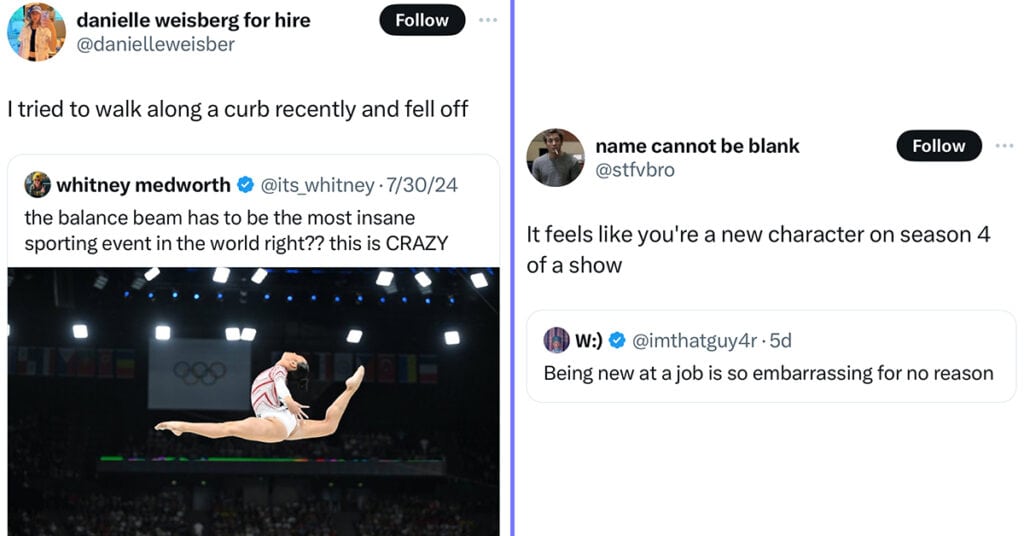The height and width of the screenshot is (536, 1024).
Task: Open more options on stfvbro's tweet
Action: (x=1004, y=146)
